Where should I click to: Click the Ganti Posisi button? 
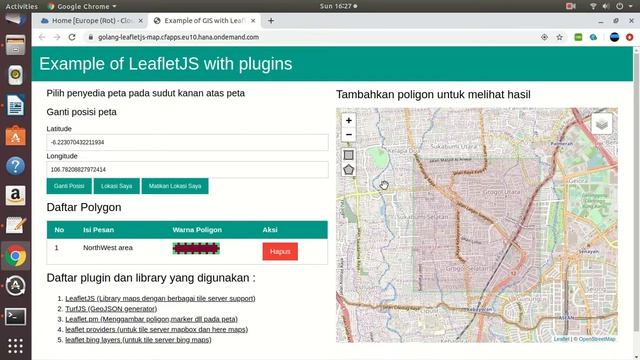[69, 186]
